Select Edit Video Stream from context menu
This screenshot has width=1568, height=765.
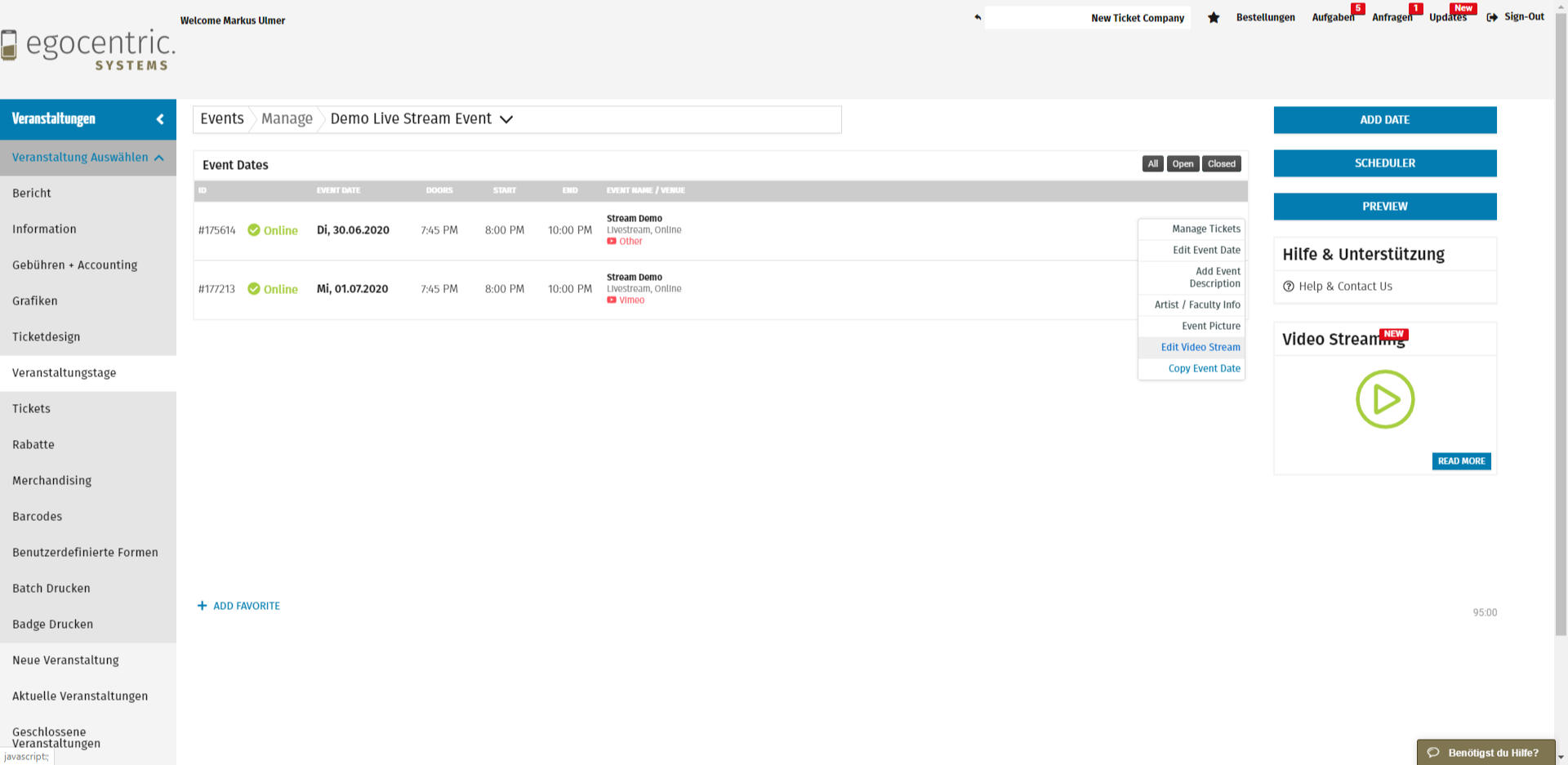1200,347
